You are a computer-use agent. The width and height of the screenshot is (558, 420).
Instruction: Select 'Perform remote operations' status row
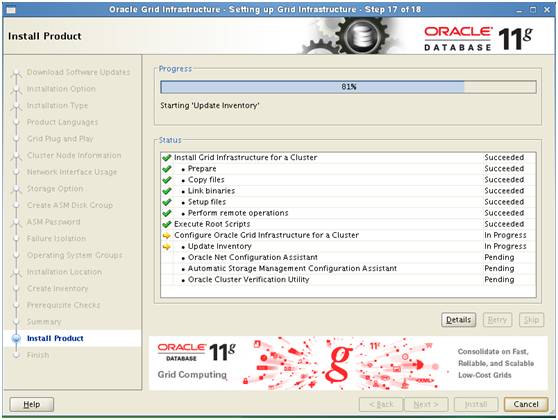(348, 212)
